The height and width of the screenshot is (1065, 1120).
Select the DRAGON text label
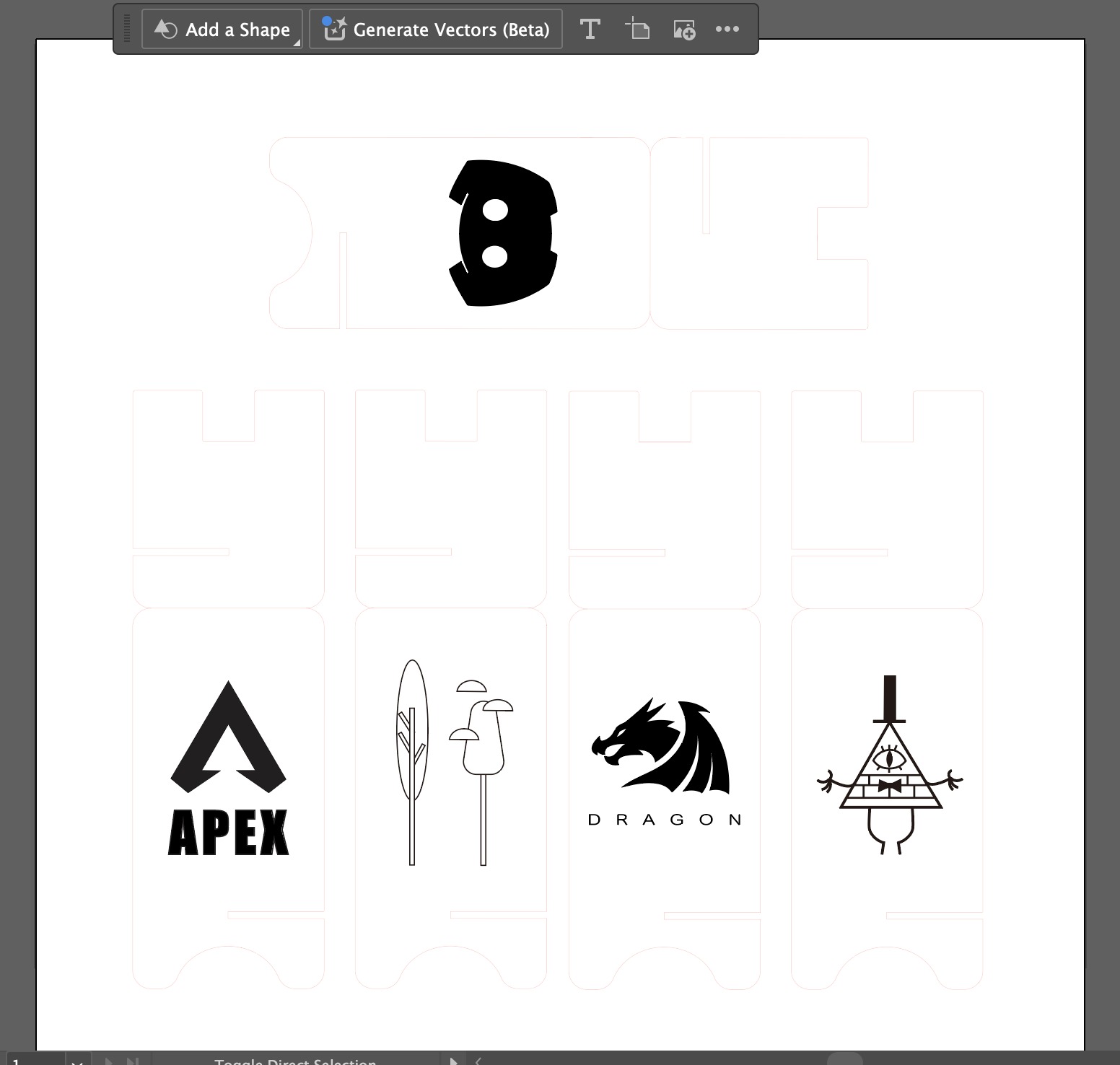[665, 820]
